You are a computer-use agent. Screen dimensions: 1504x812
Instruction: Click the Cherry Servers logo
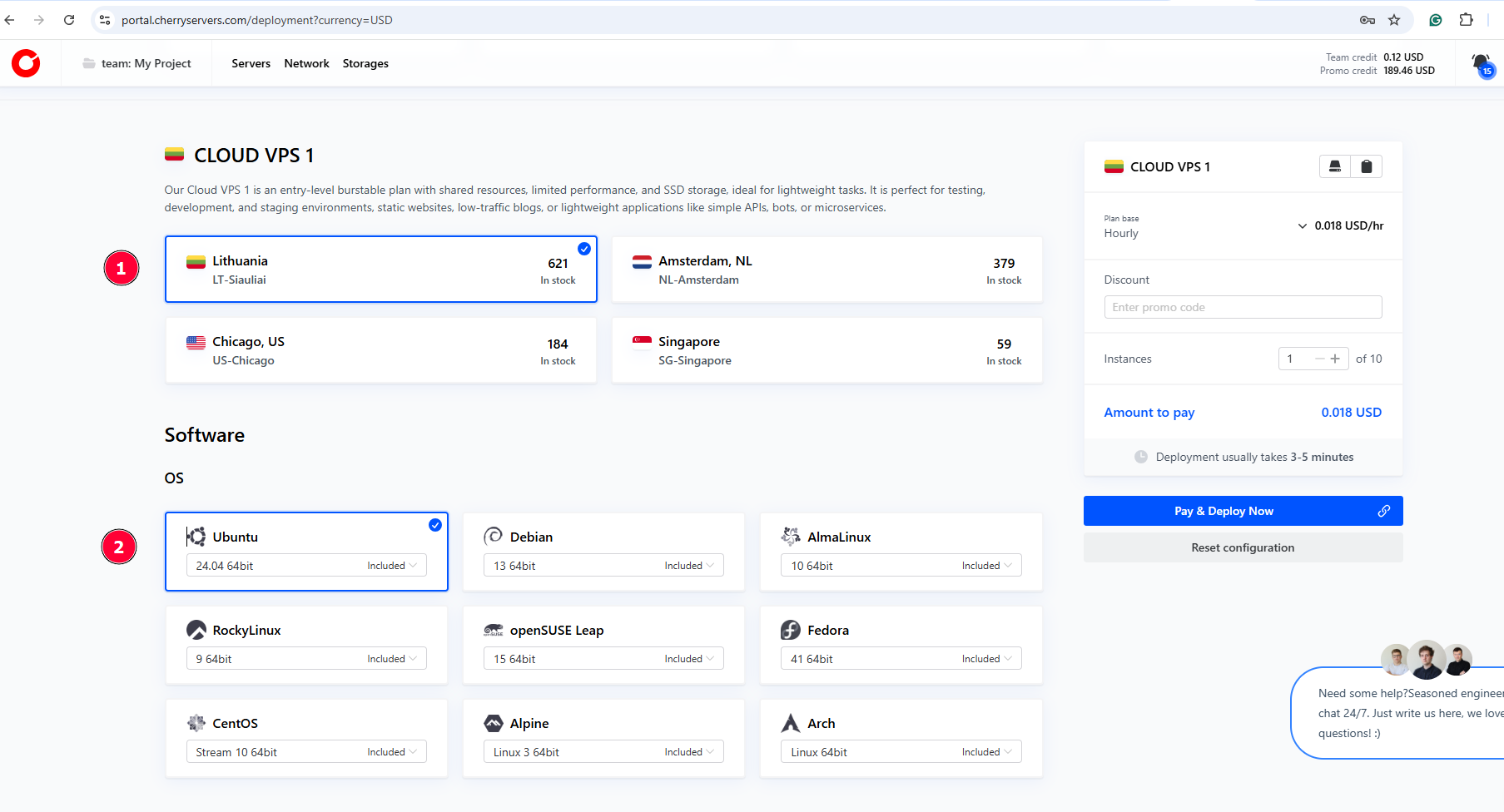coord(26,63)
